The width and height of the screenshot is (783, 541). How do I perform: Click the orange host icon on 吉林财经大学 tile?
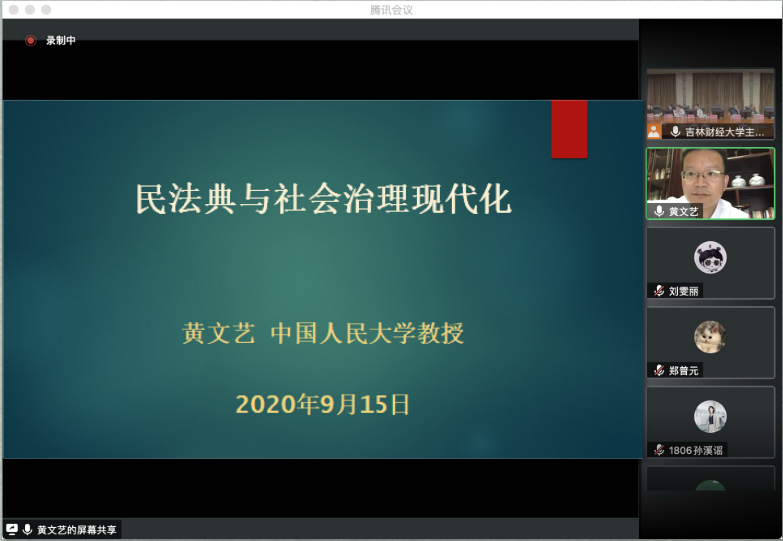654,131
